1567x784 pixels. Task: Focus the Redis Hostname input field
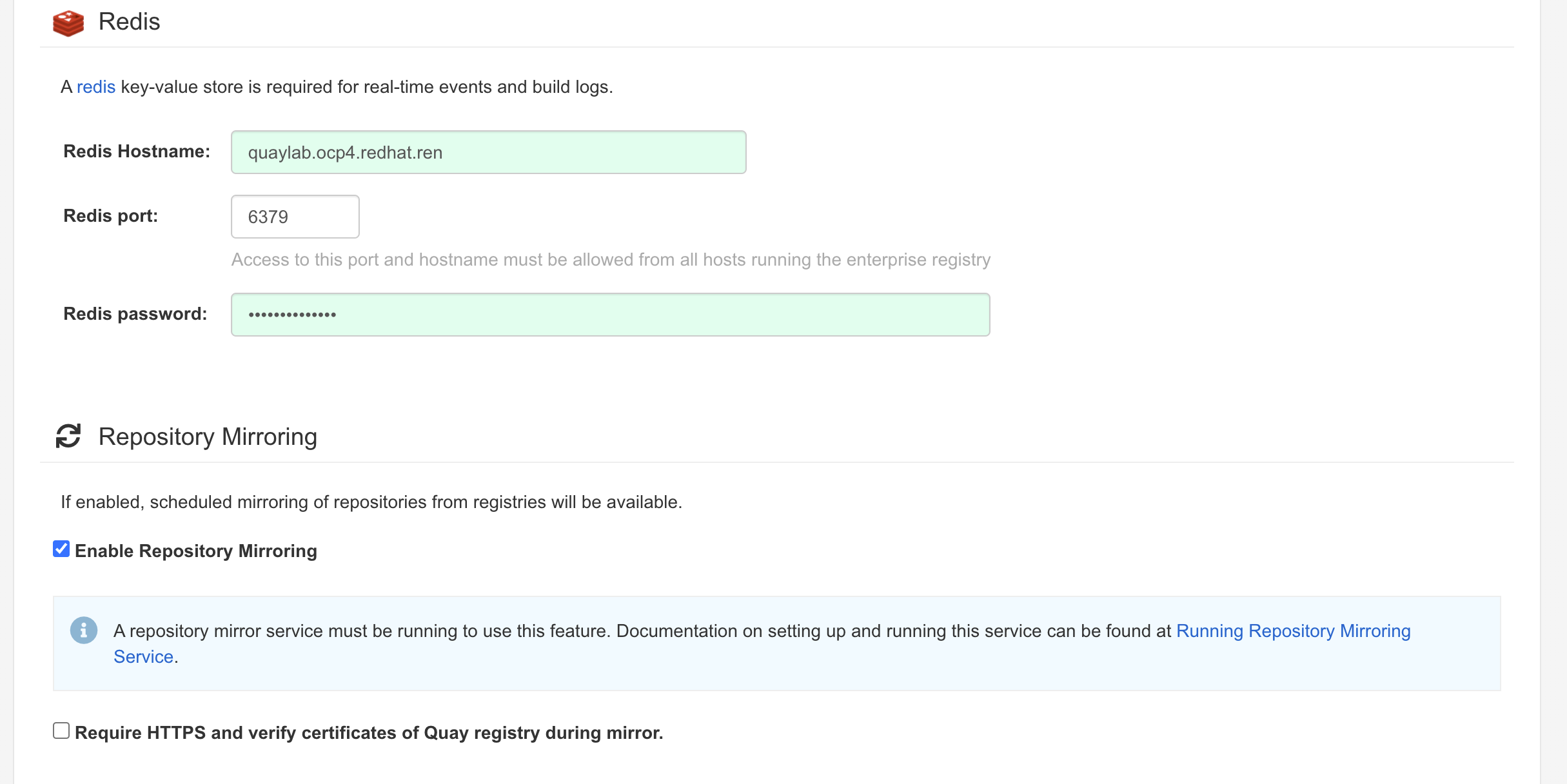coord(488,153)
